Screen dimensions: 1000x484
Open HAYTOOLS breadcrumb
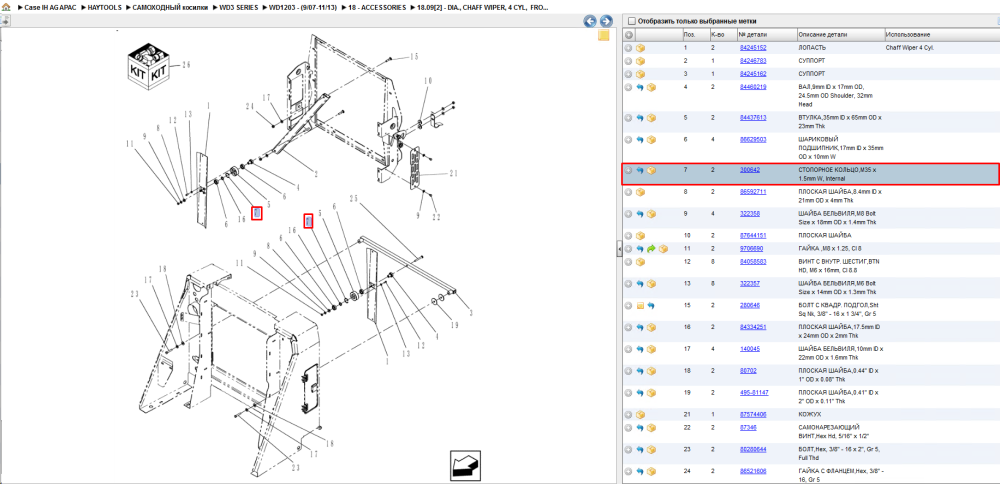click(x=105, y=7)
